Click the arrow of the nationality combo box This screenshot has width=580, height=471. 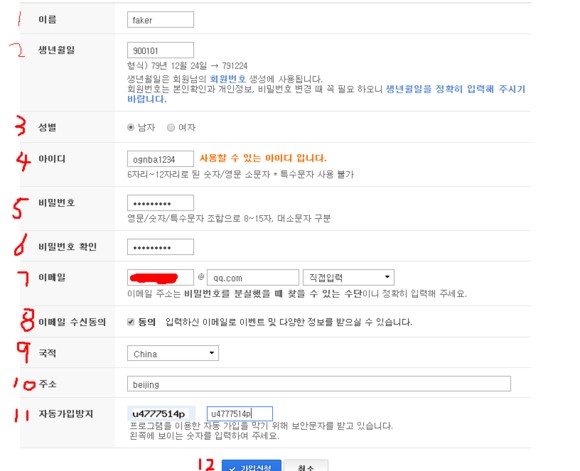[x=212, y=353]
